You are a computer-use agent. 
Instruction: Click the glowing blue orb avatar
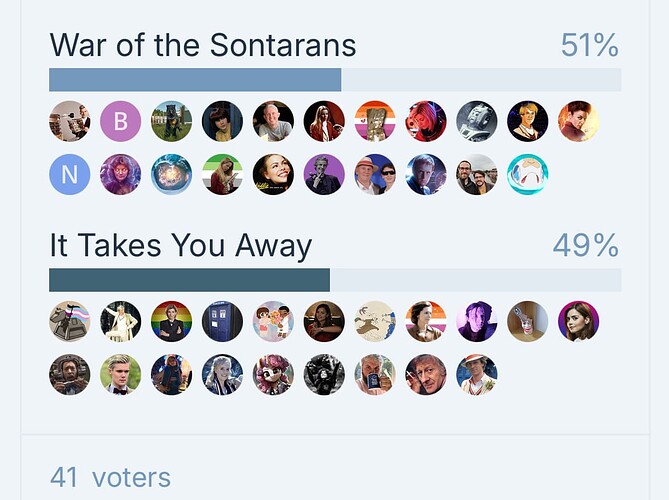(172, 174)
